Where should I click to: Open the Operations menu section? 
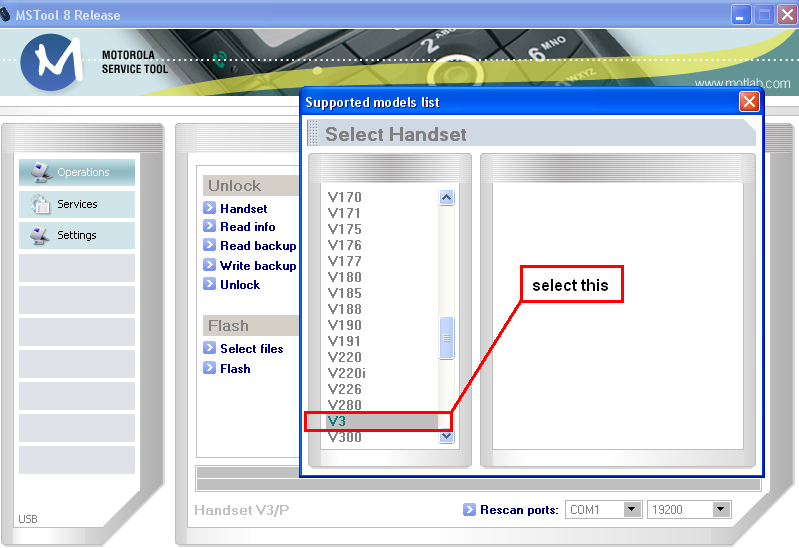[77, 172]
